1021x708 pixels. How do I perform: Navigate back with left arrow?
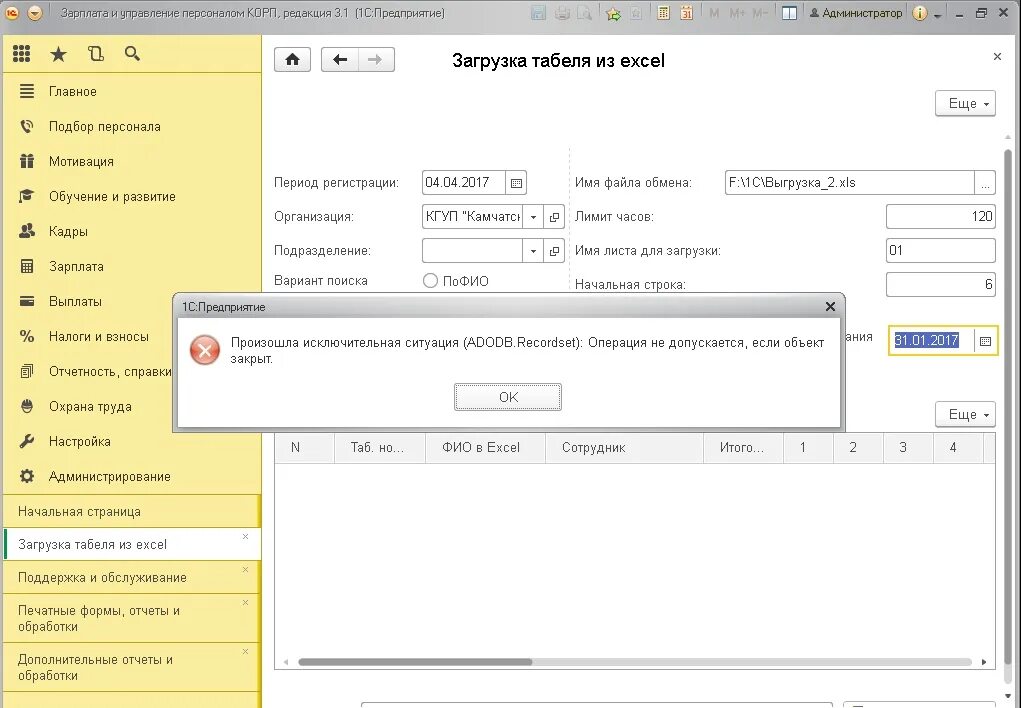(x=339, y=60)
